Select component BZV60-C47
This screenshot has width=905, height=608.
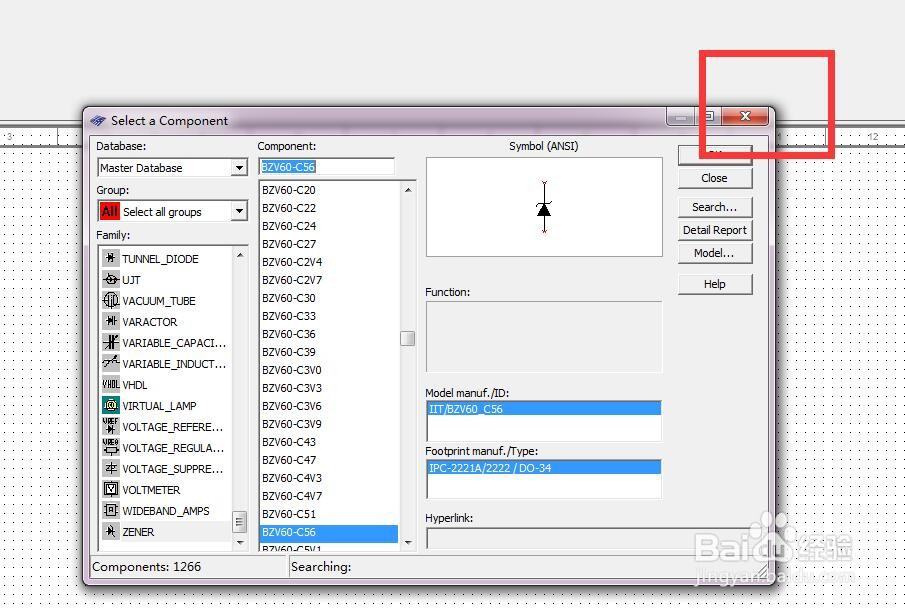(289, 460)
